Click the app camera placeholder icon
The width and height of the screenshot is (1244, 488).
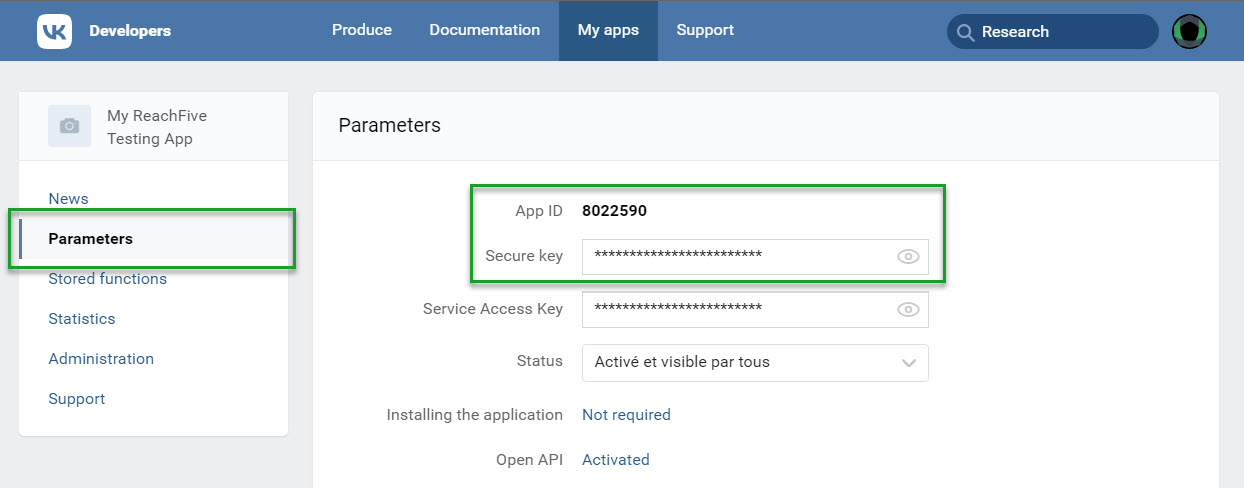(69, 126)
